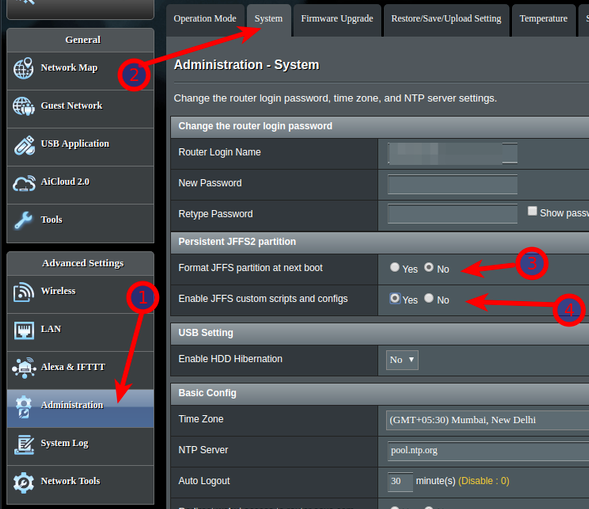
Task: Click the Guest Network icon
Action: click(x=24, y=106)
